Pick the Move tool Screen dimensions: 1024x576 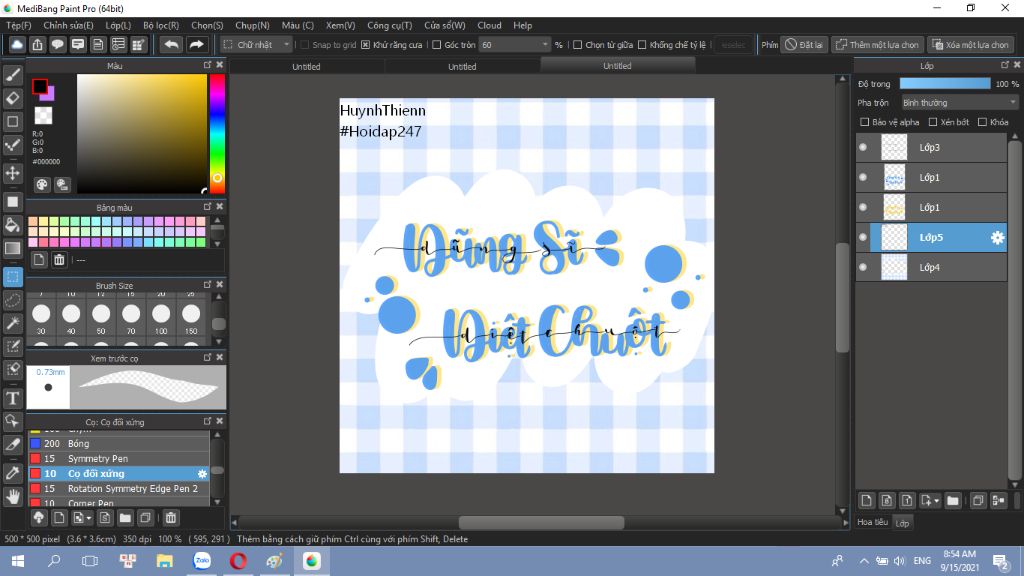coord(12,173)
